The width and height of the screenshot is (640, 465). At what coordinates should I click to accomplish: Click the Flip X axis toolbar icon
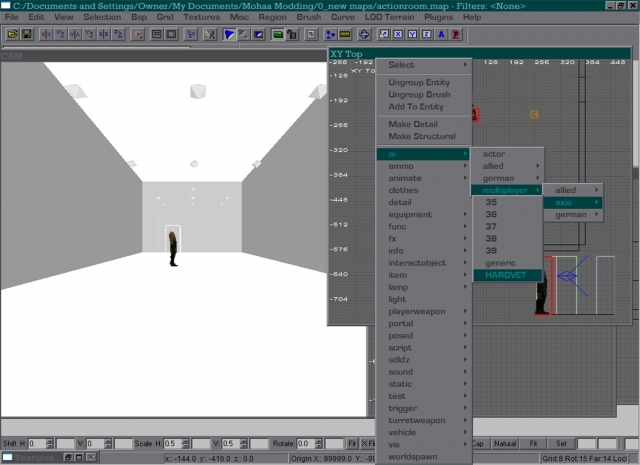click(x=46, y=34)
